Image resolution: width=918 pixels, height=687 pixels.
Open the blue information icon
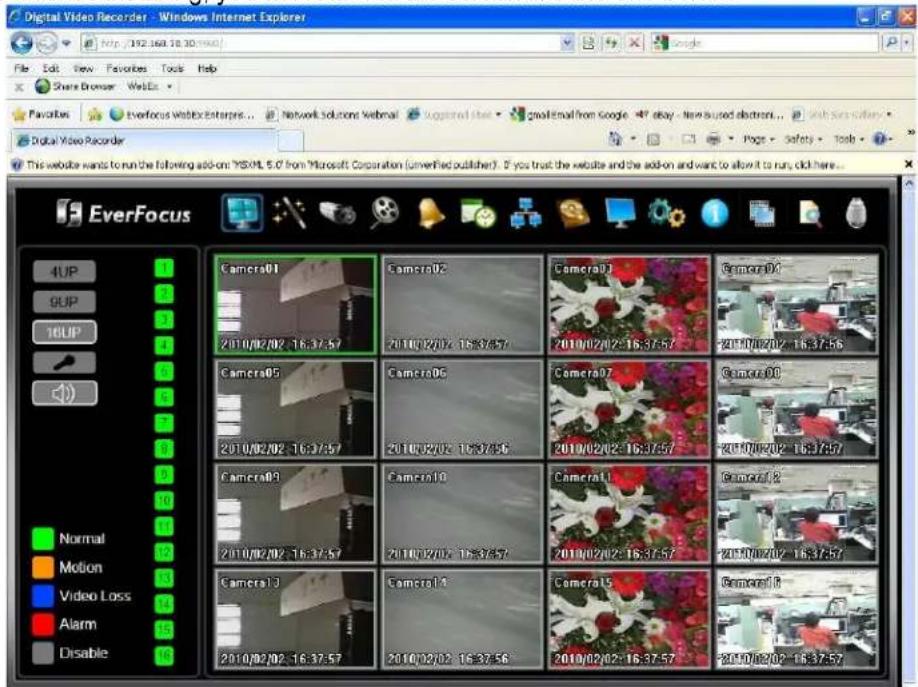(x=714, y=213)
